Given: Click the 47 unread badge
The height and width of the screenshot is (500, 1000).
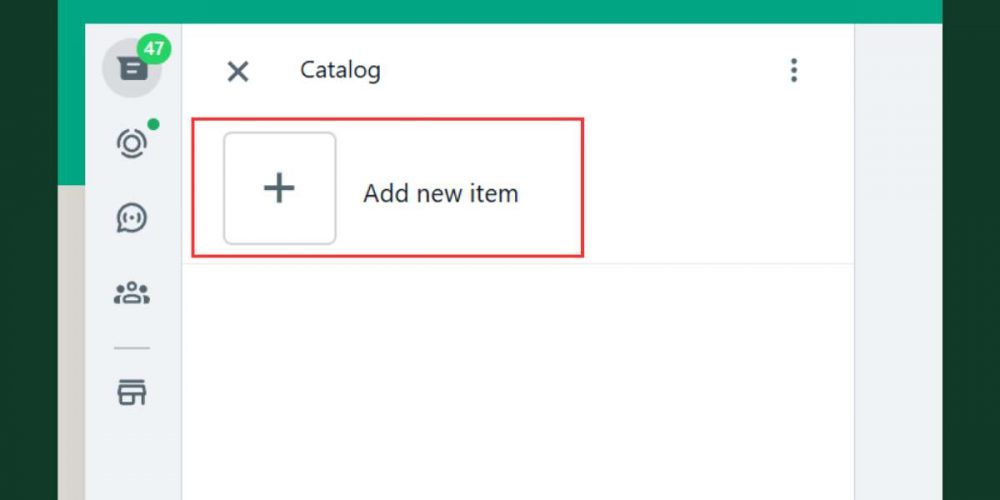Looking at the screenshot, I should (154, 49).
